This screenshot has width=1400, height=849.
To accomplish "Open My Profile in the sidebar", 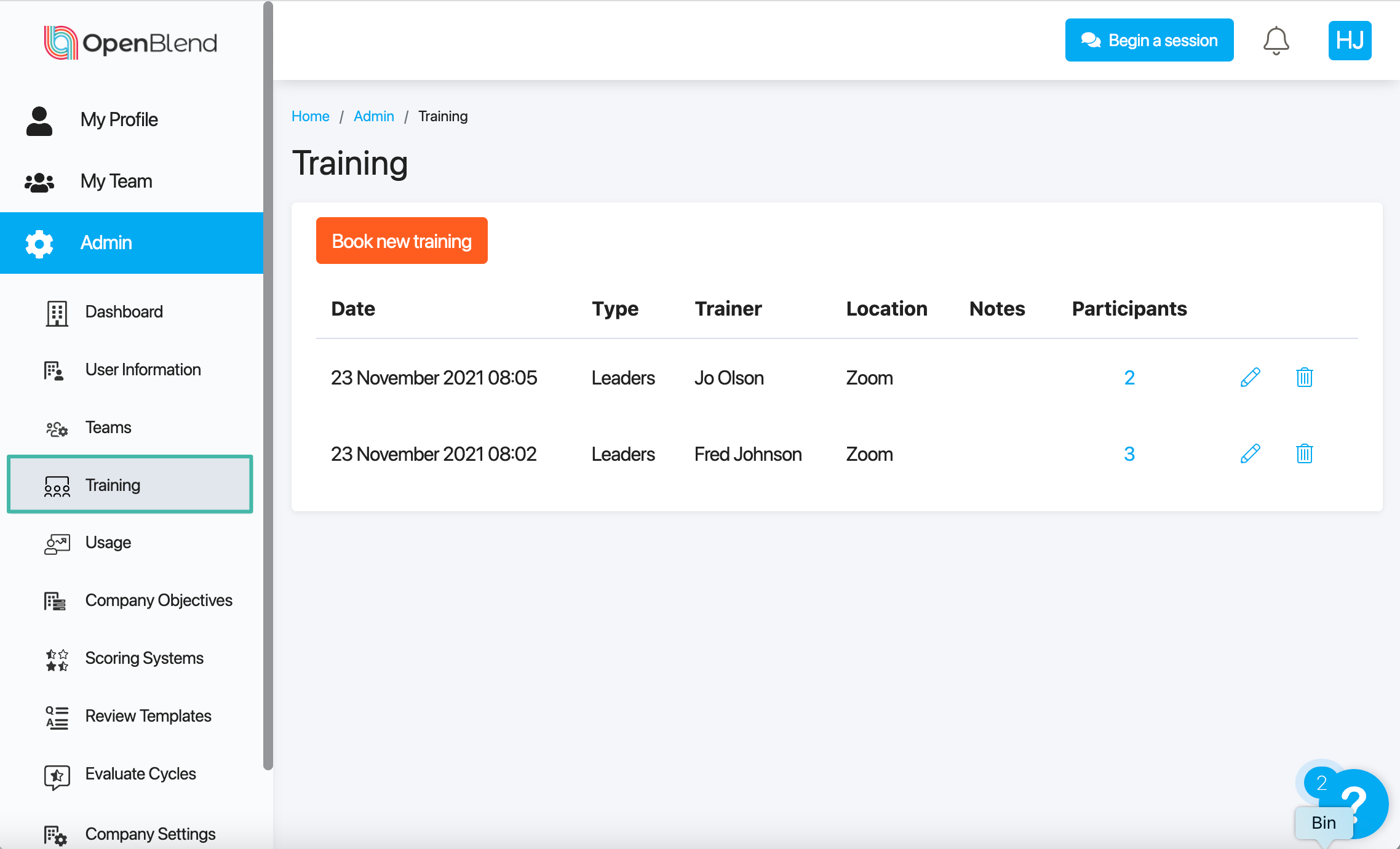I will coord(119,119).
